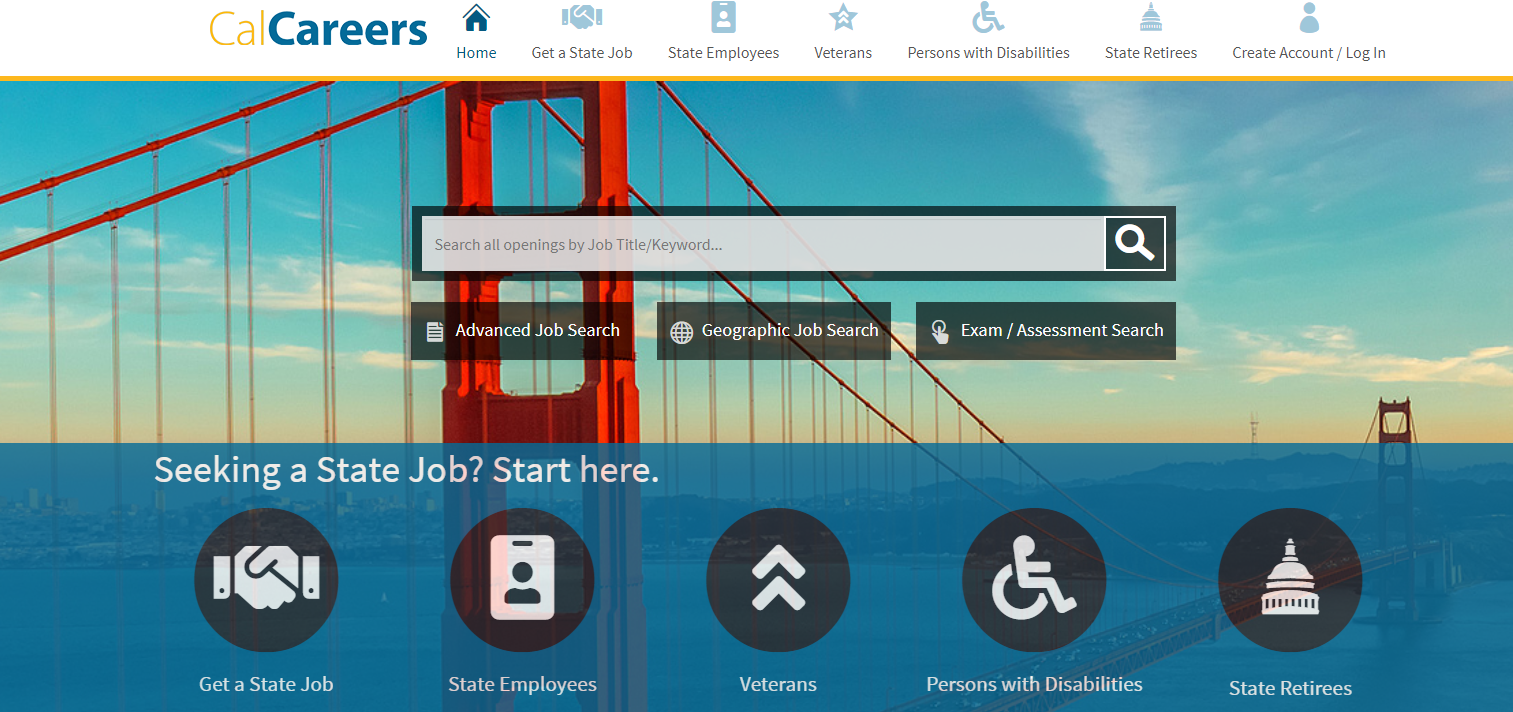The image size is (1513, 712).
Task: Click the Home house icon in navigation
Action: (476, 18)
